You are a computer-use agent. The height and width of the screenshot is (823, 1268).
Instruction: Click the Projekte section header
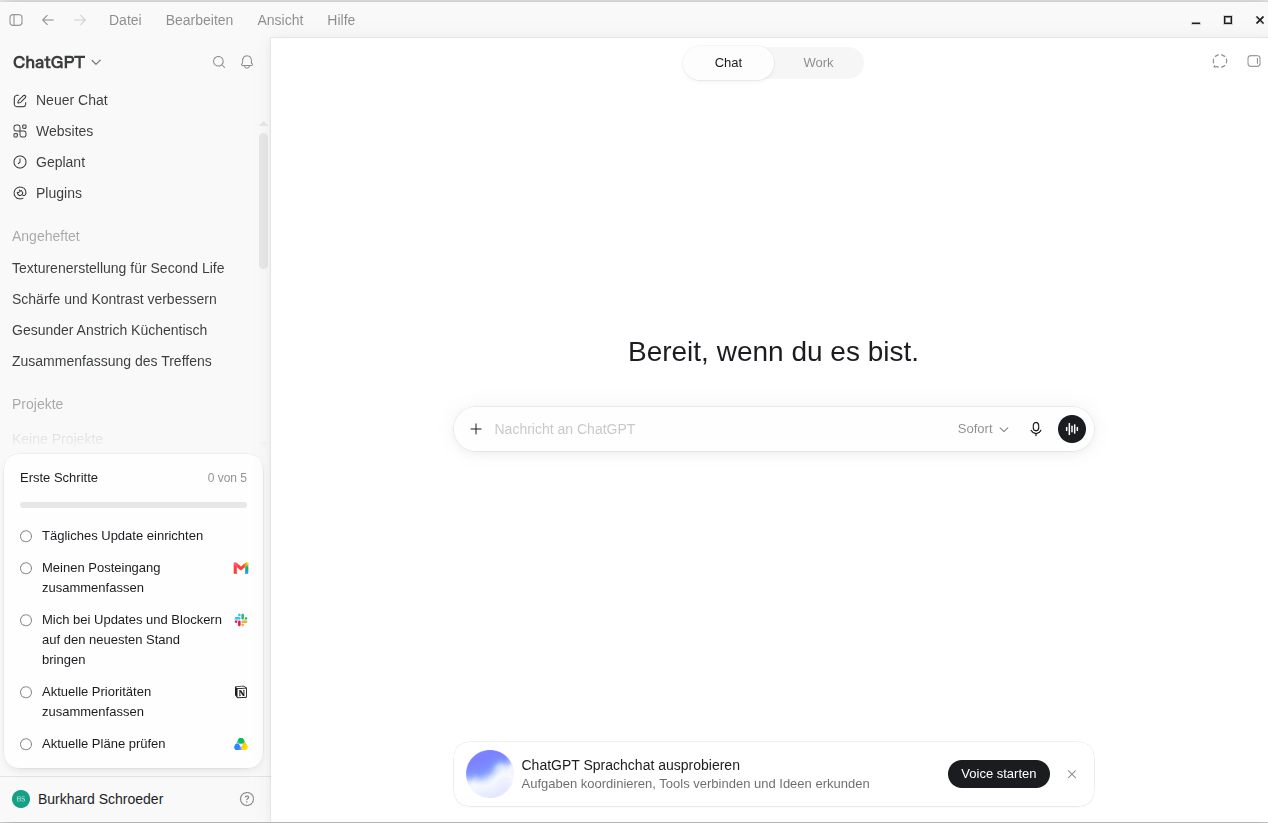pos(38,404)
